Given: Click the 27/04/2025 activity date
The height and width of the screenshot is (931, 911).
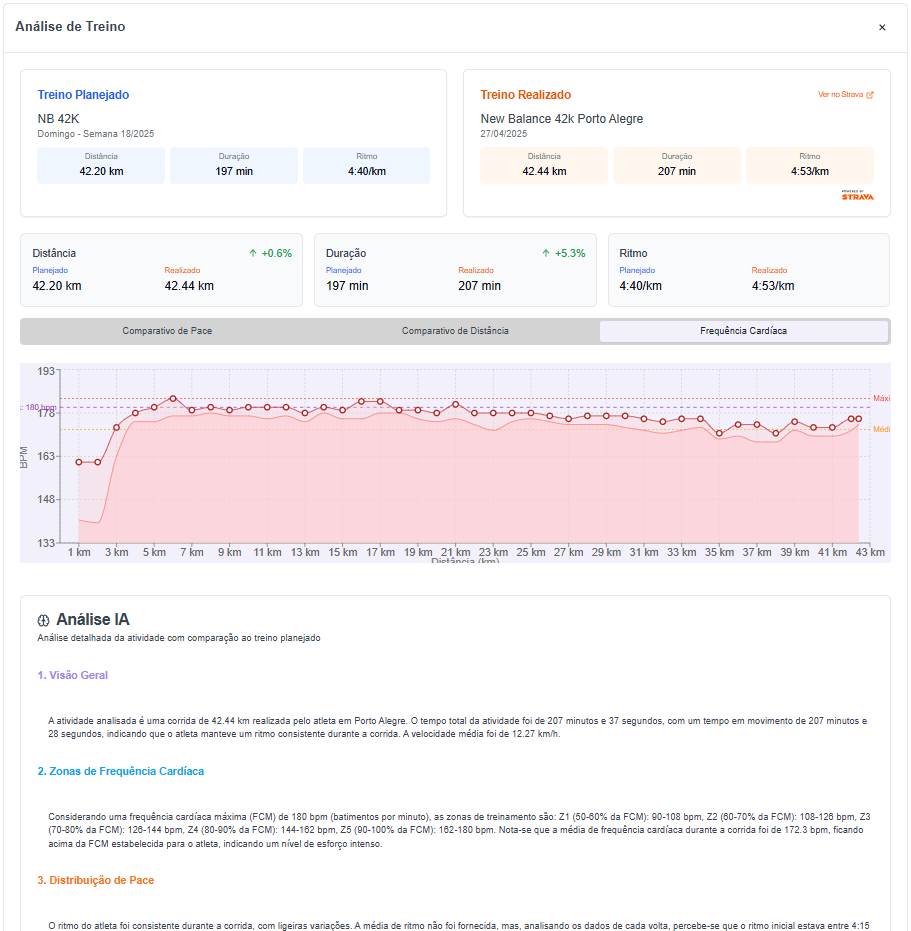Looking at the screenshot, I should (x=504, y=134).
